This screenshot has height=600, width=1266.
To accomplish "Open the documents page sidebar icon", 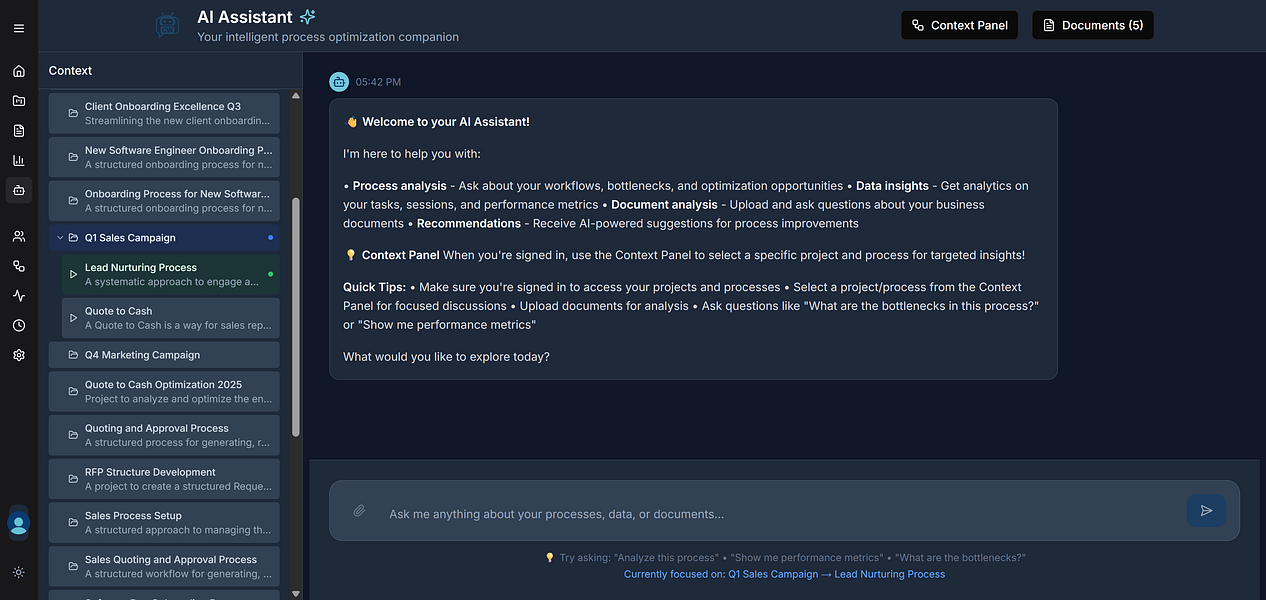I will click(x=18, y=130).
